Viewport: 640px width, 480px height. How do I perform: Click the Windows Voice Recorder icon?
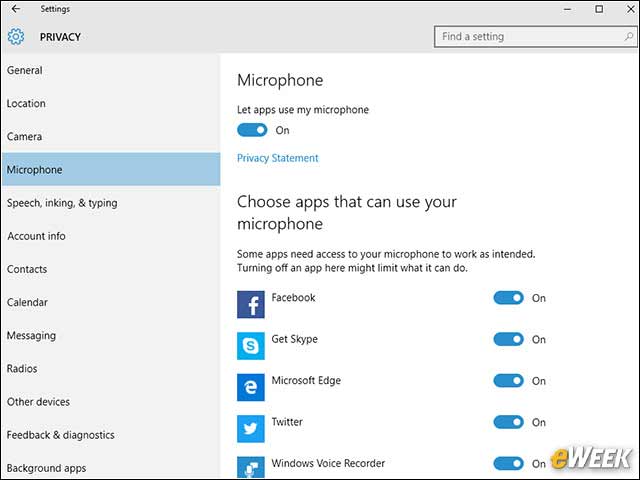pos(251,467)
